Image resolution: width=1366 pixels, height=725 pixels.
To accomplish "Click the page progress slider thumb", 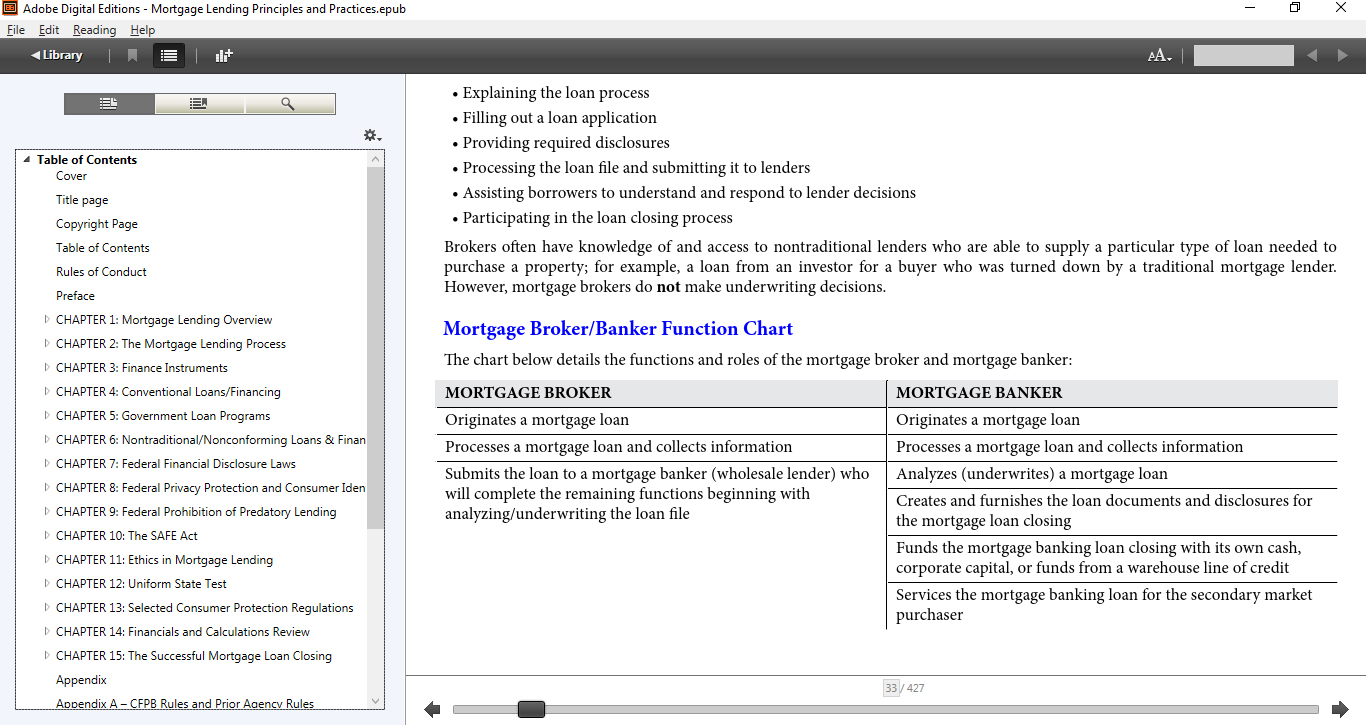I will (x=531, y=710).
